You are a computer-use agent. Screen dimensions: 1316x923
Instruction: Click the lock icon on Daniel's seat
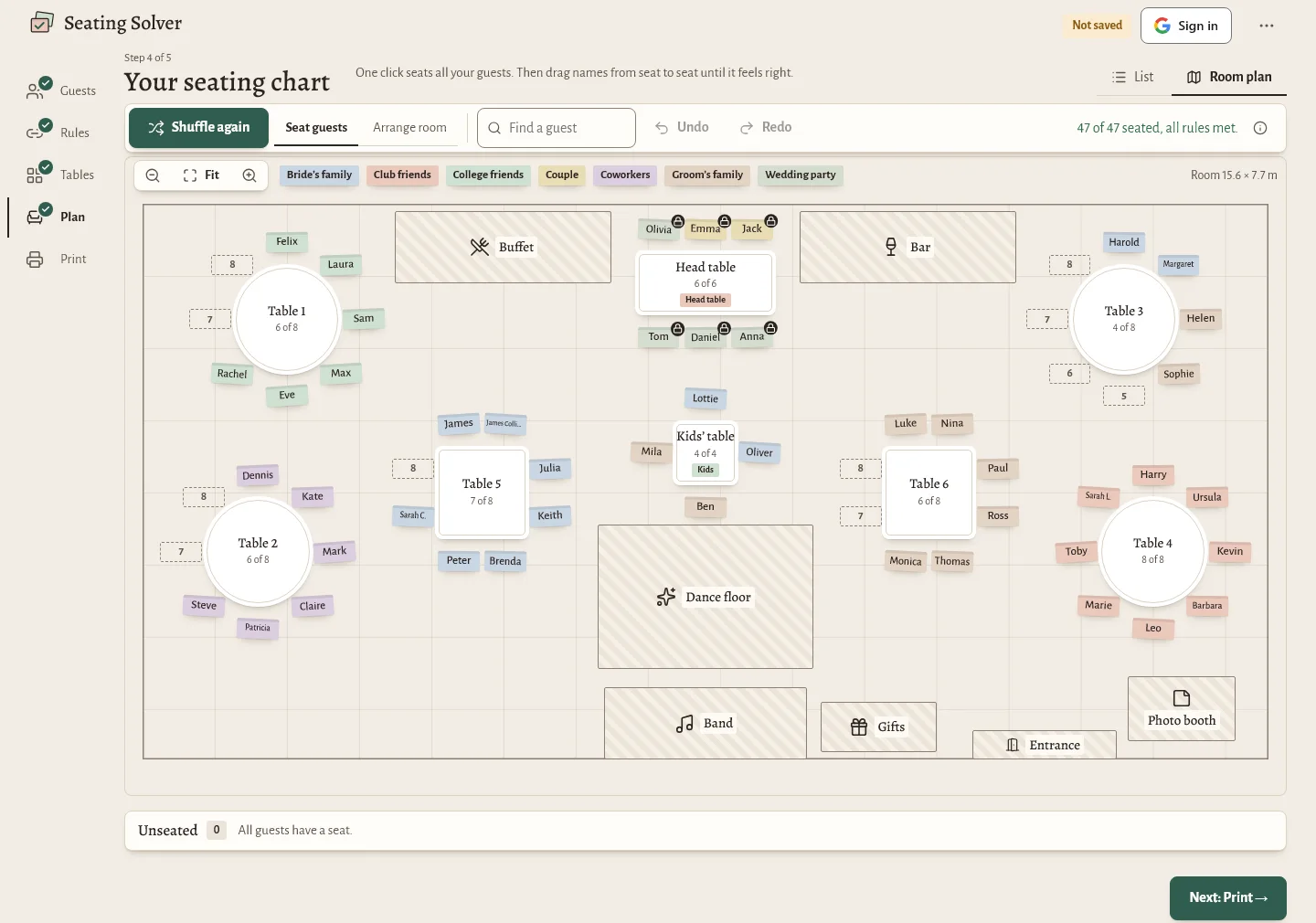click(725, 328)
